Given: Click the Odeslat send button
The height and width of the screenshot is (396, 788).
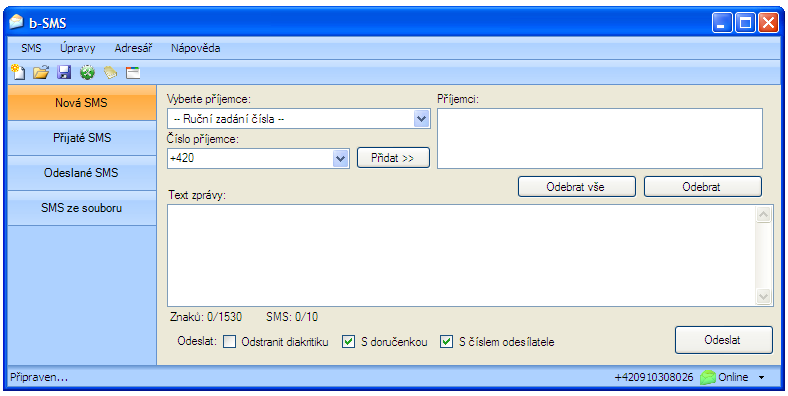Looking at the screenshot, I should pyautogui.click(x=724, y=340).
